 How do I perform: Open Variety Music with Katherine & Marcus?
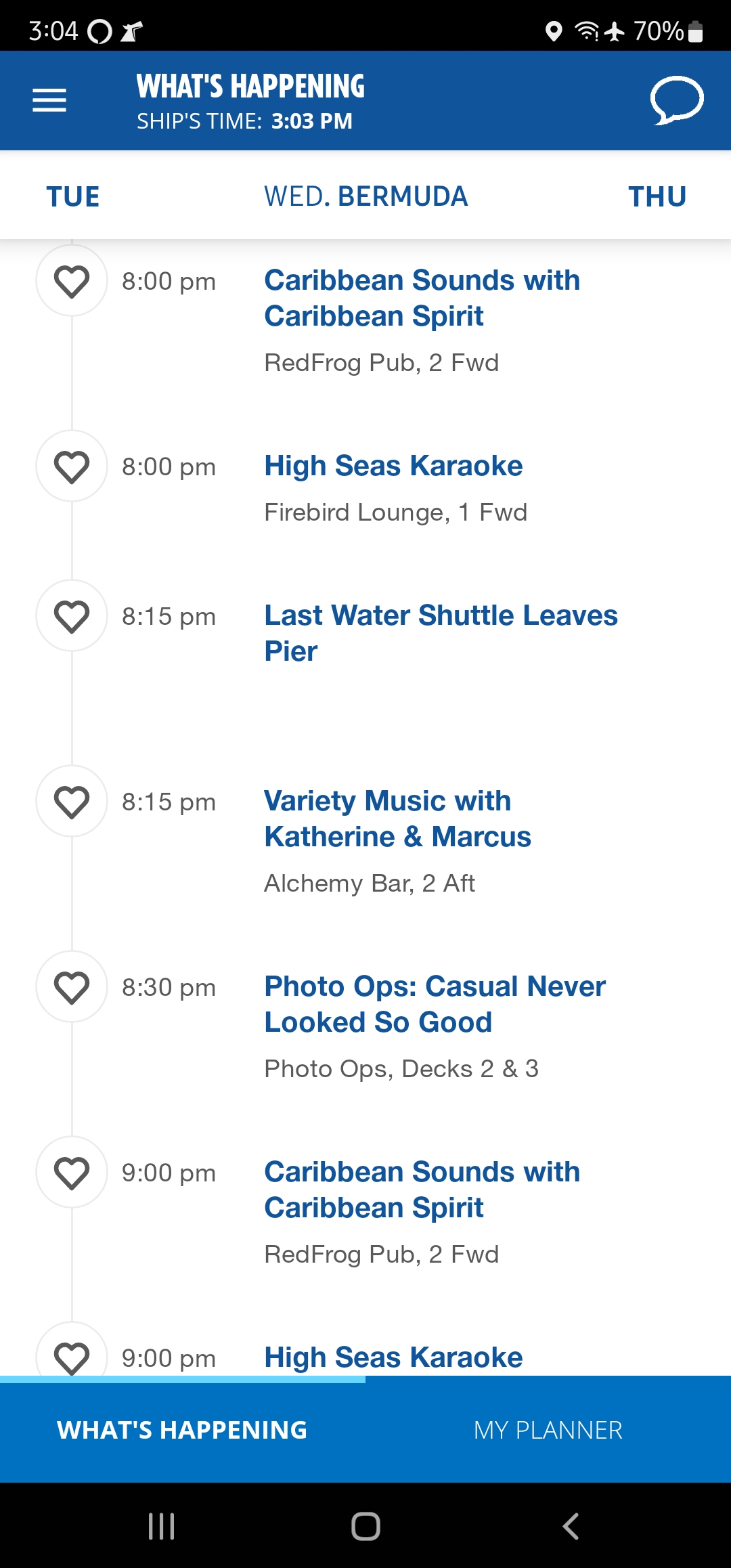click(397, 819)
